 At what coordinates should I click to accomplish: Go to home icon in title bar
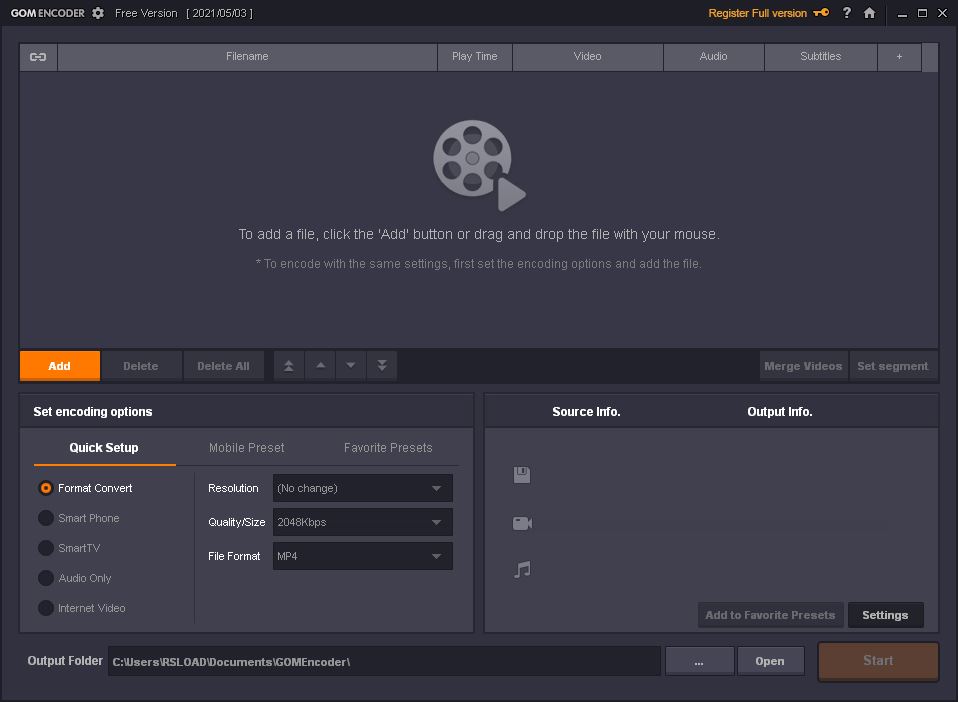click(x=869, y=13)
